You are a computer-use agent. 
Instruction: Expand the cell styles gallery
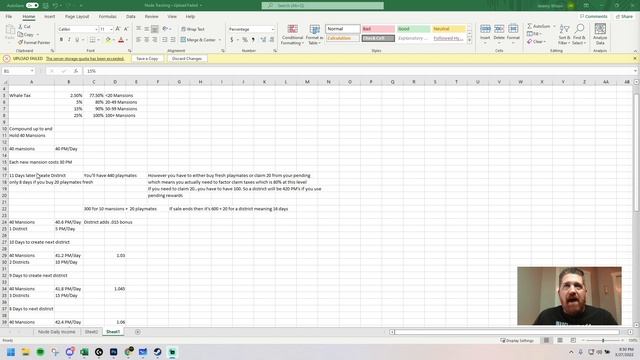click(x=469, y=41)
